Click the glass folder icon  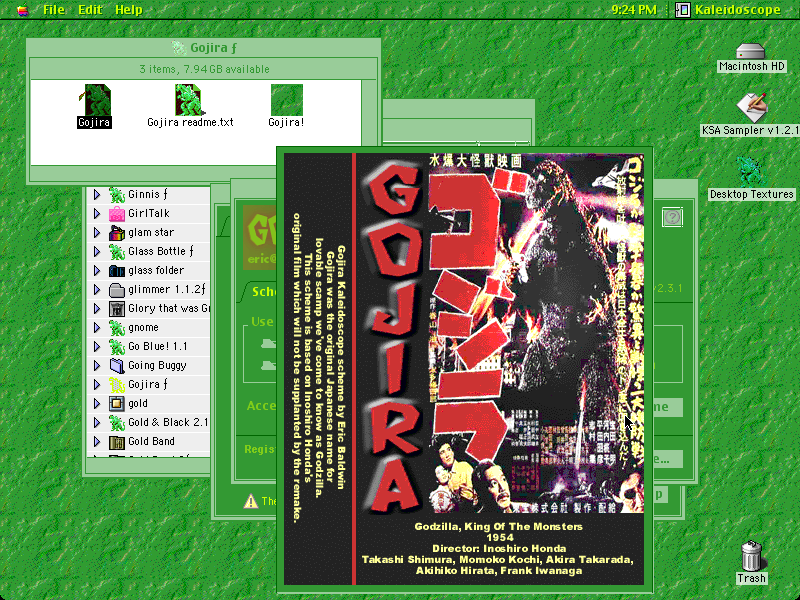click(117, 270)
